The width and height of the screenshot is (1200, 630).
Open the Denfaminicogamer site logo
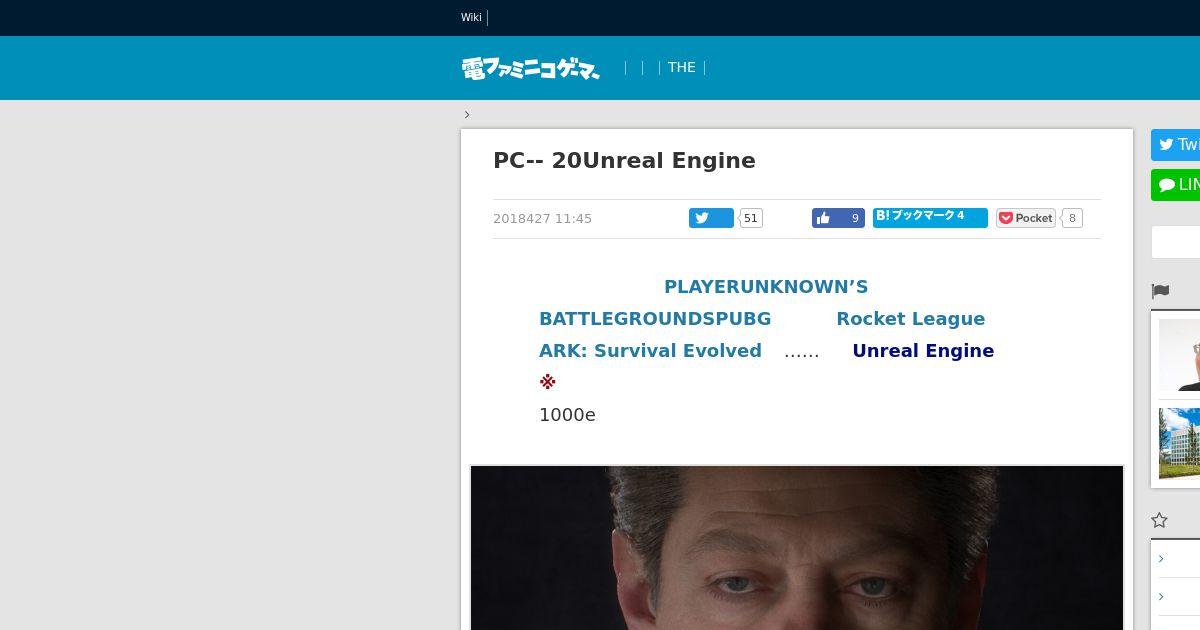point(530,68)
